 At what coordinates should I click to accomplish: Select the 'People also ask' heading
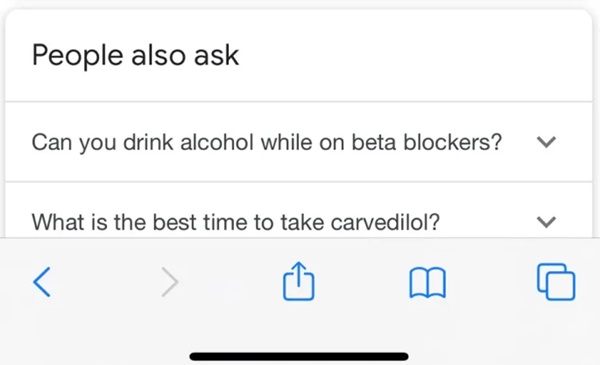135,55
